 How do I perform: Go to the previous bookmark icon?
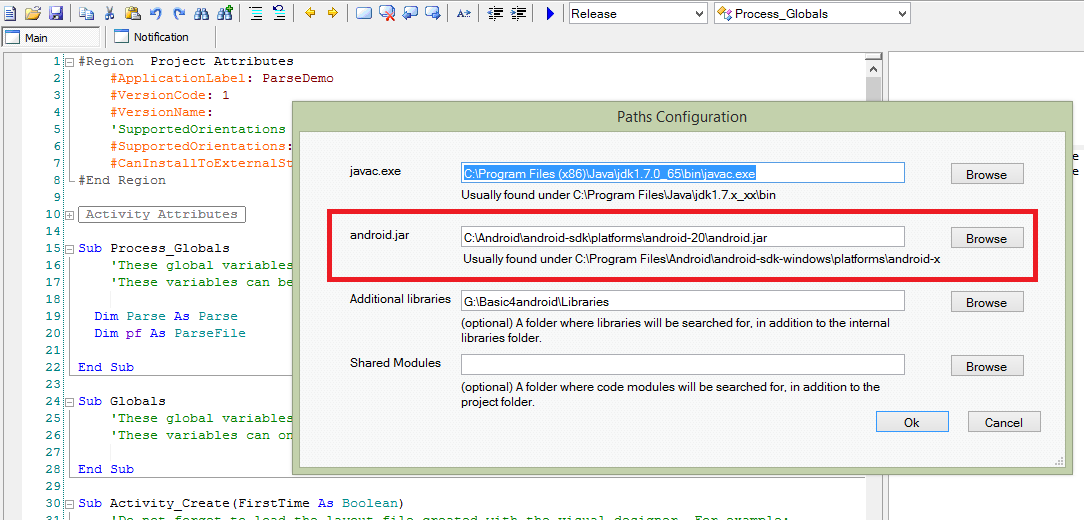410,13
